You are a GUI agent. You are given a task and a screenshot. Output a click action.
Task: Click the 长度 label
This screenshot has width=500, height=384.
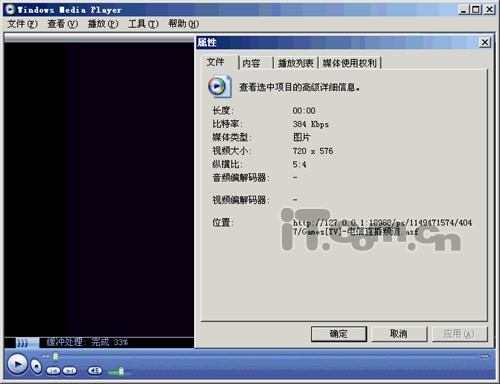point(223,111)
